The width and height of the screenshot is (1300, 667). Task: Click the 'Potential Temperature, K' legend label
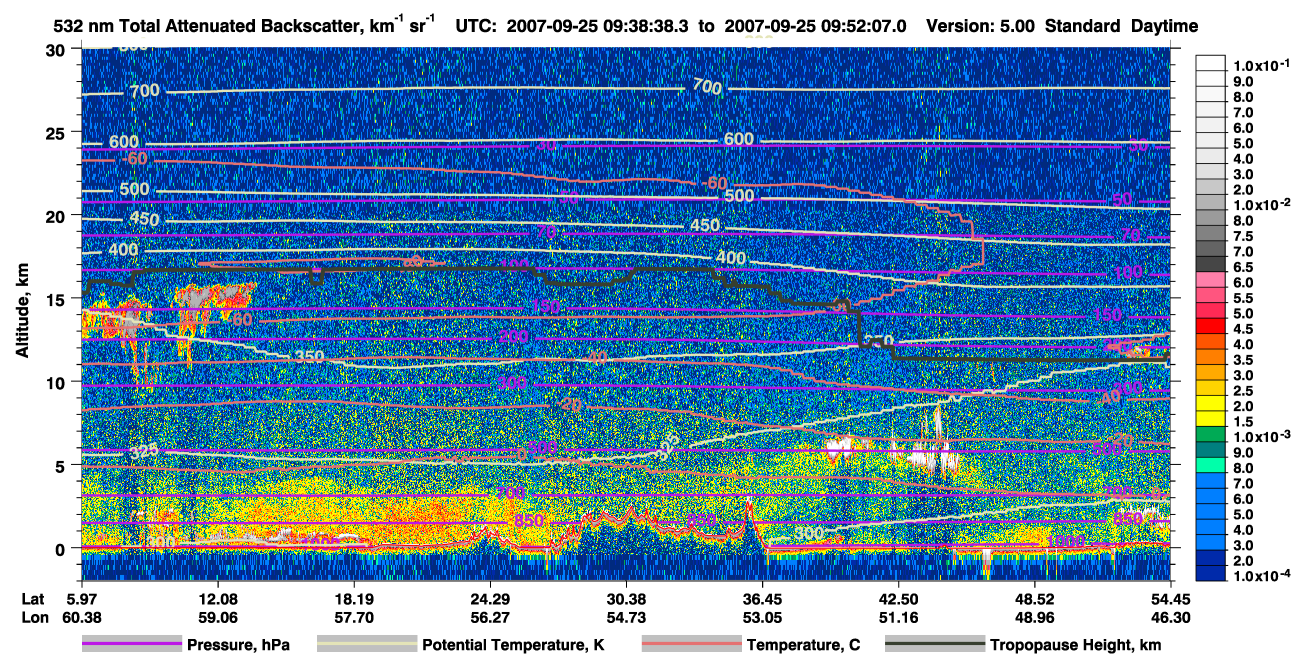[x=513, y=646]
